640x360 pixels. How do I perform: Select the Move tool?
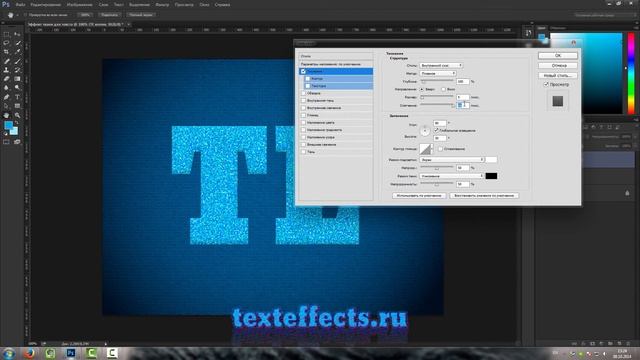click(x=17, y=34)
